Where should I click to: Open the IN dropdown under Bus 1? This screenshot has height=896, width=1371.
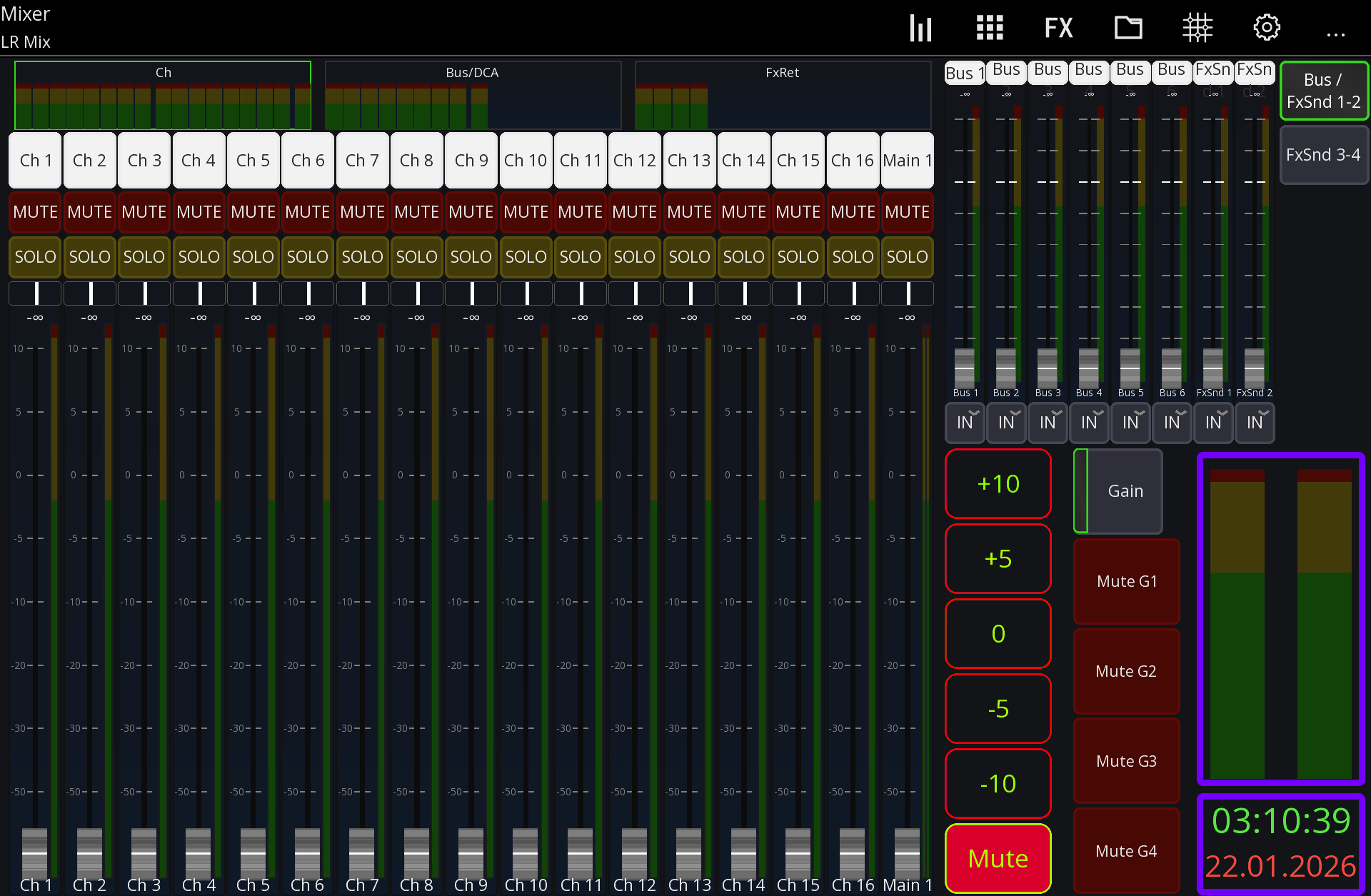click(x=965, y=423)
